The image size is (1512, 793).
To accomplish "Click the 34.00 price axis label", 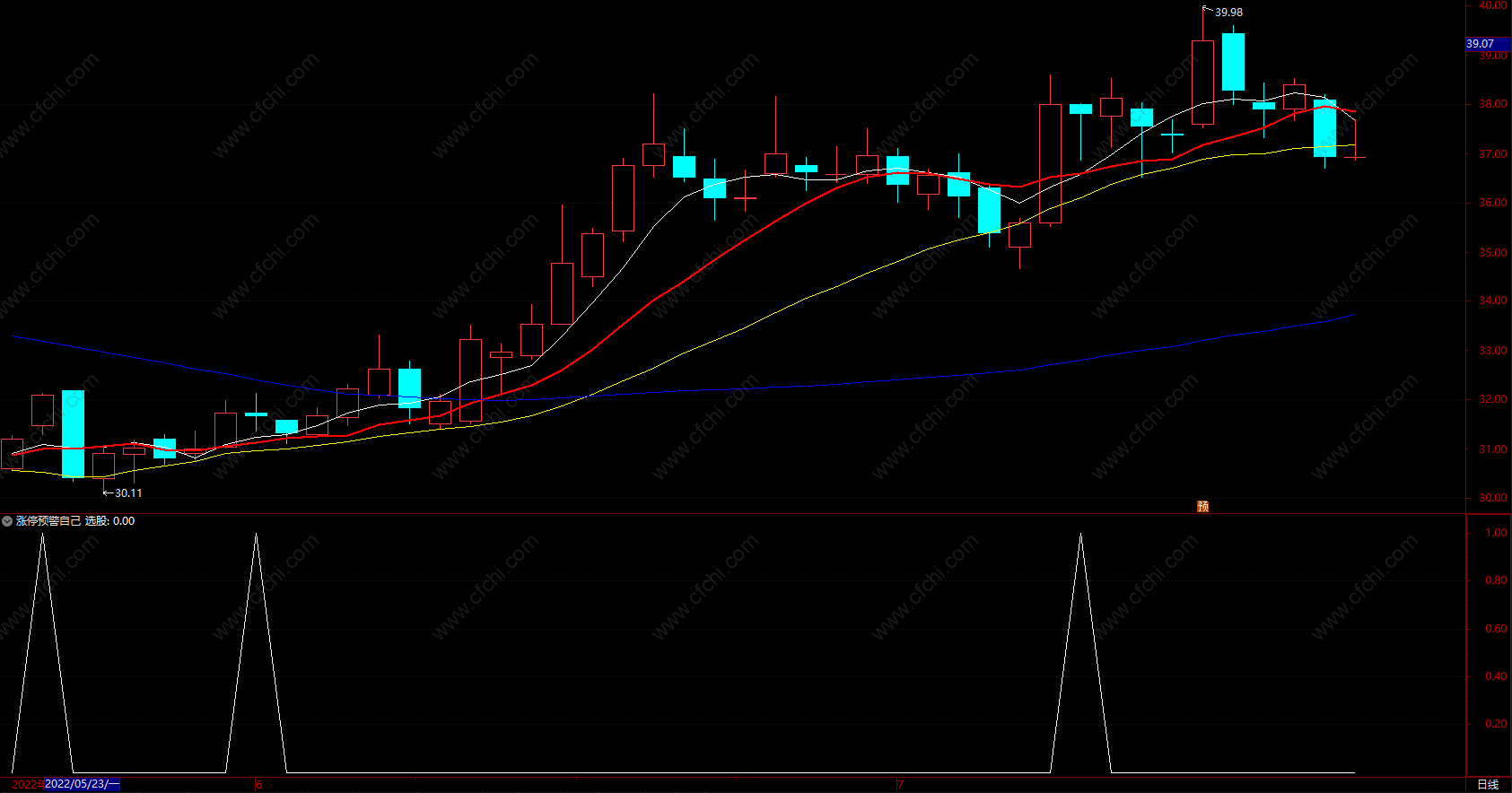I will coord(1493,301).
